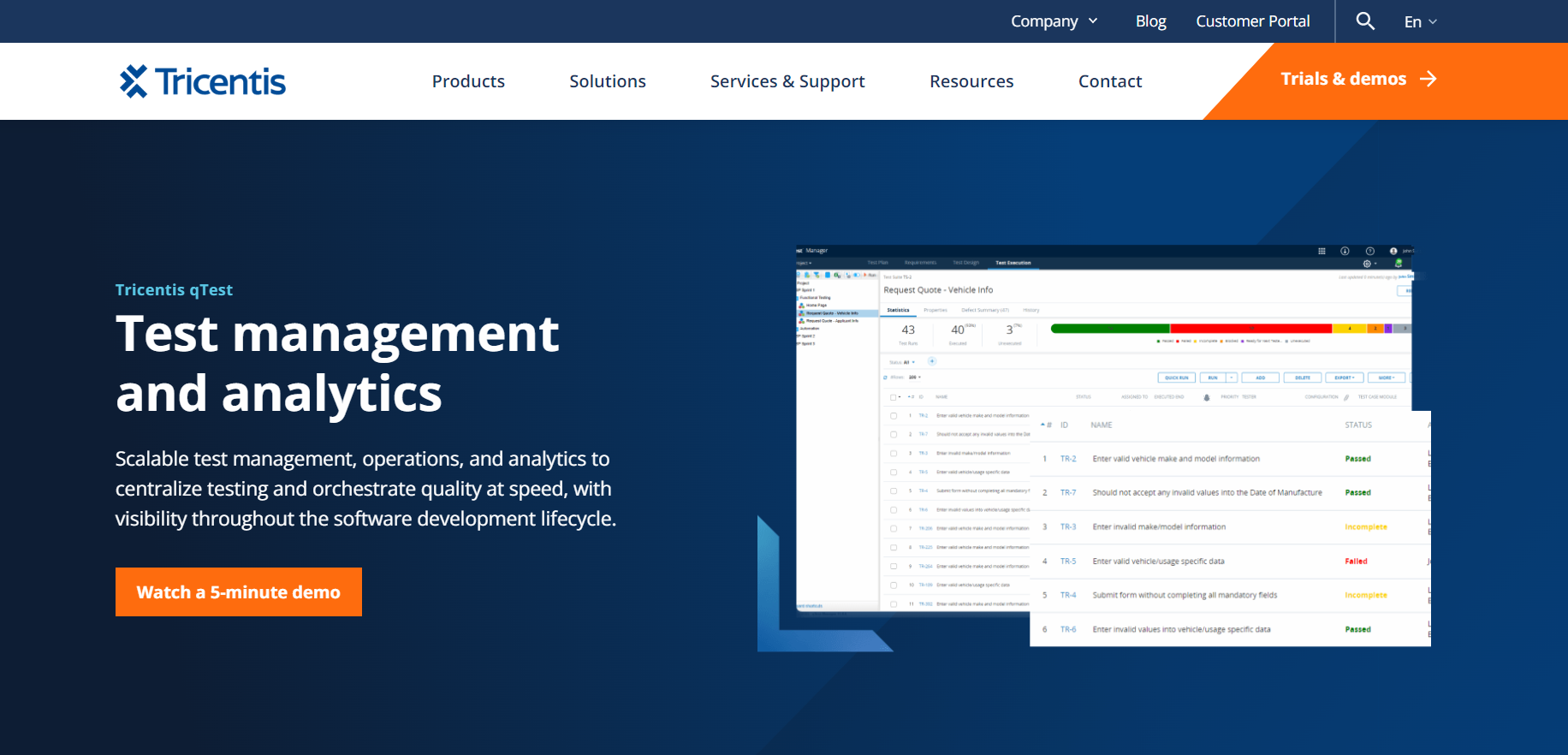1568x755 pixels.
Task: Tick the header select-all checkbox in test run grid
Action: (x=893, y=397)
